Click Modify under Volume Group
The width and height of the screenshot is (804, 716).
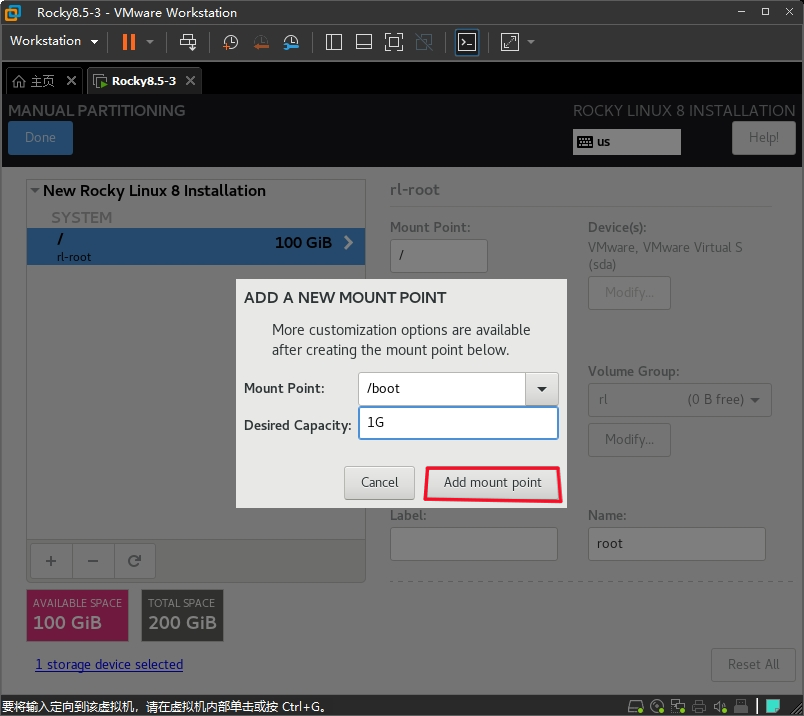(629, 440)
